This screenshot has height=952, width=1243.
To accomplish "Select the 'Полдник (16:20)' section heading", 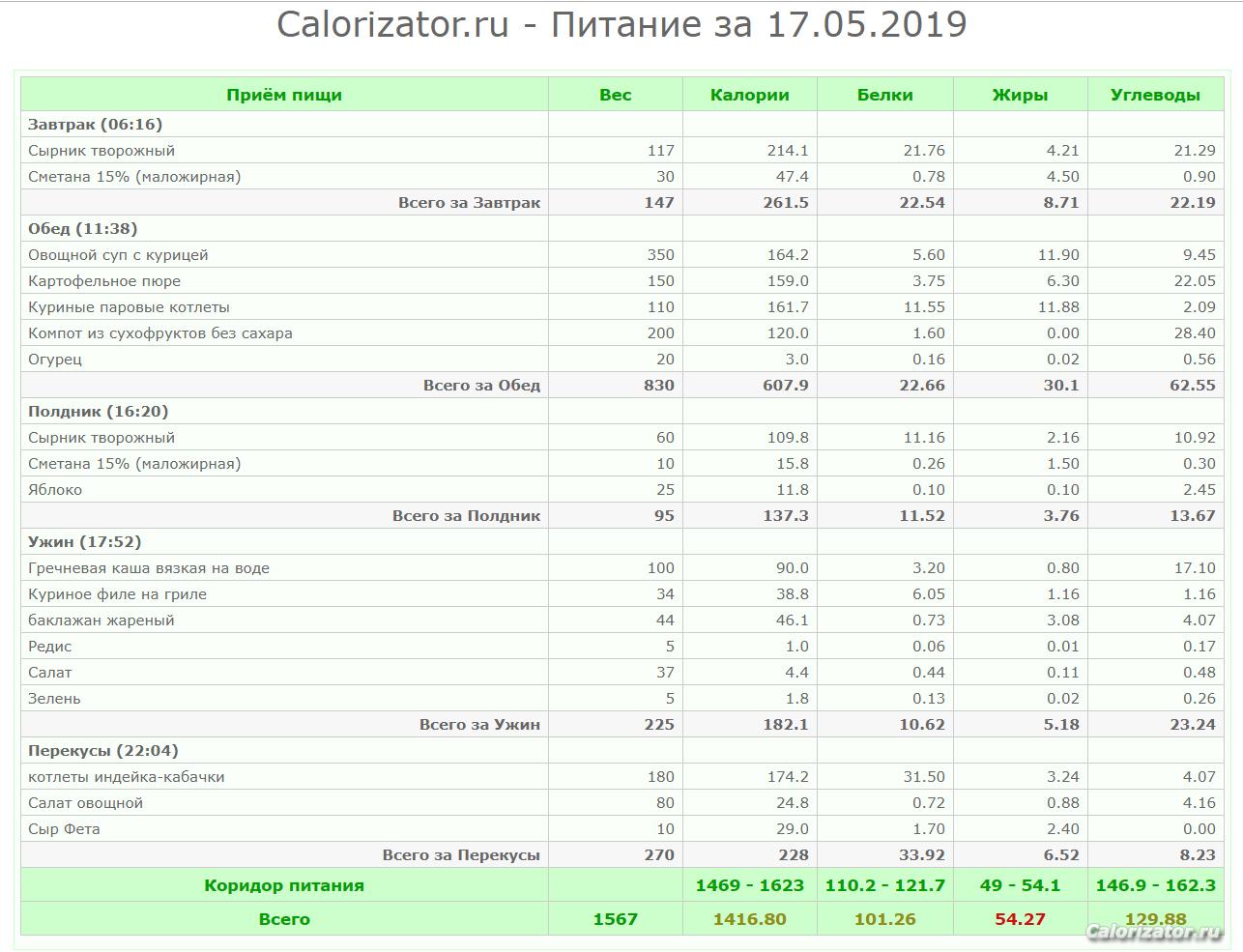I will click(x=98, y=412).
